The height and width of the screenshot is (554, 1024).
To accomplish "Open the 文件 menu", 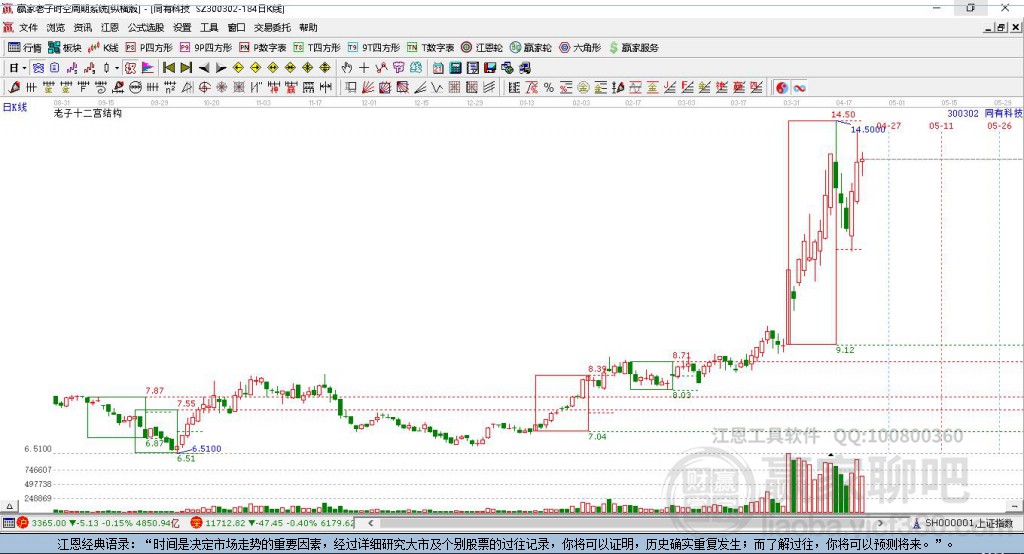I will click(29, 27).
